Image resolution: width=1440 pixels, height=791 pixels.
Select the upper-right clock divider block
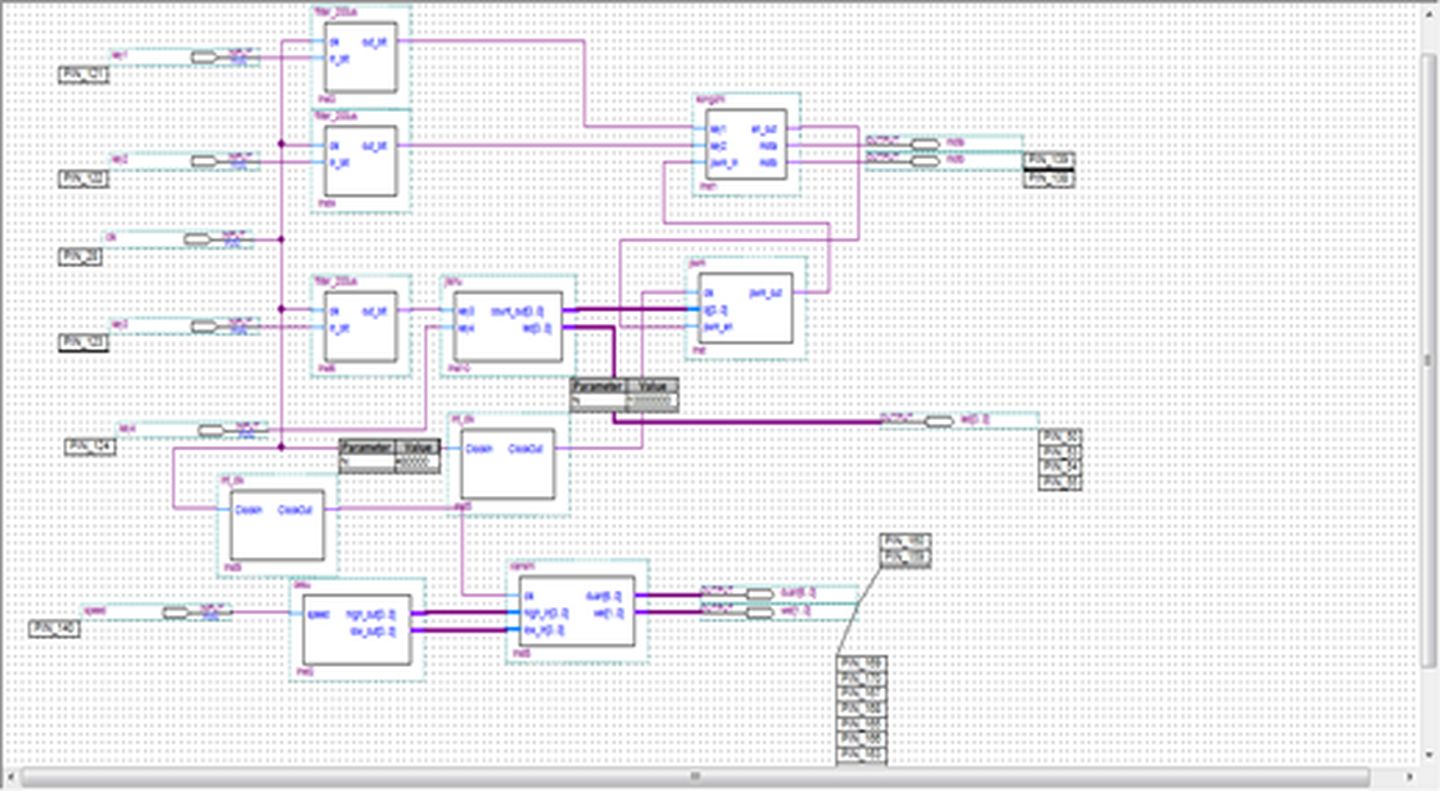point(508,463)
